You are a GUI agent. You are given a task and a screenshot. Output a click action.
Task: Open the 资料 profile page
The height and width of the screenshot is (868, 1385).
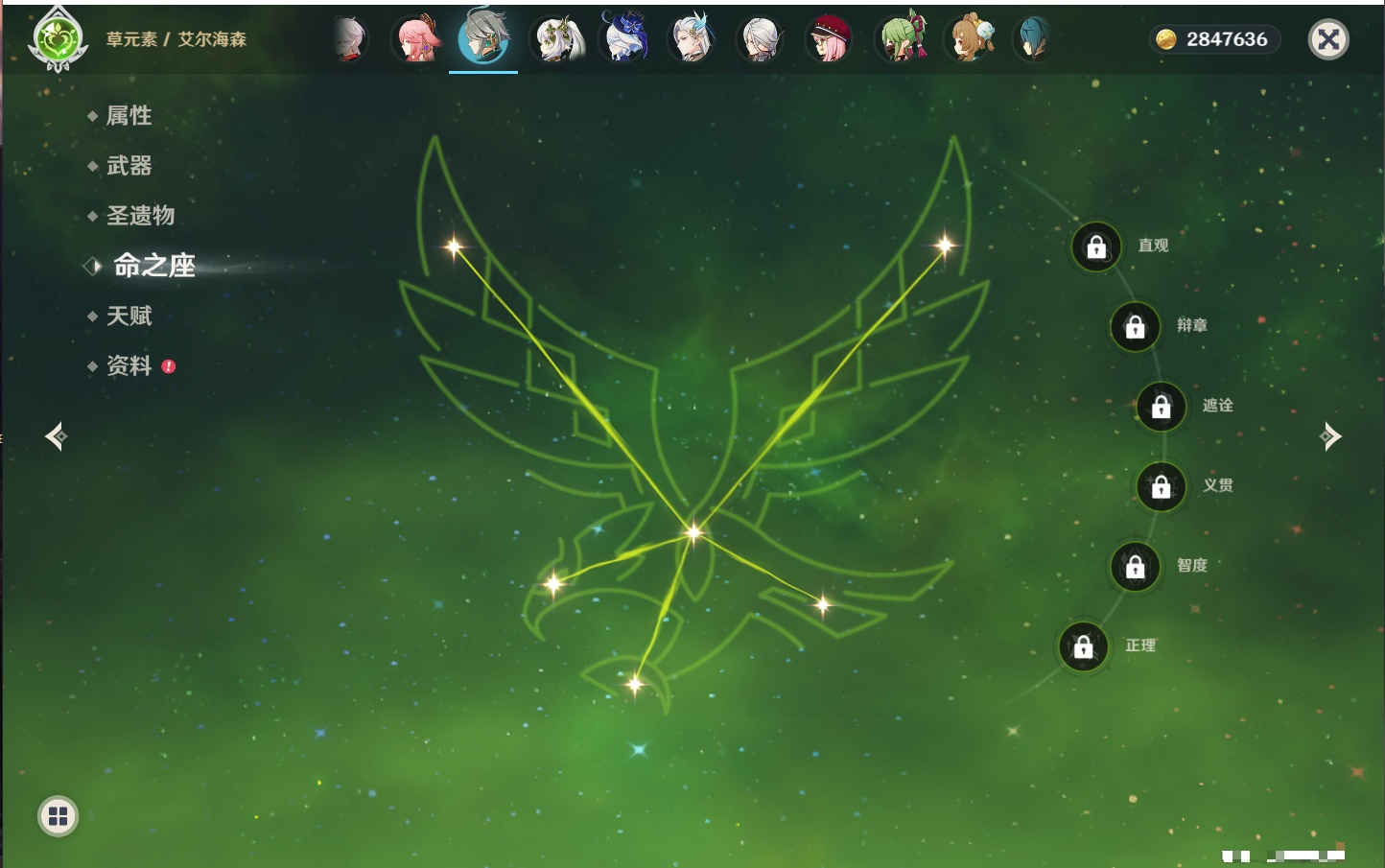click(129, 365)
